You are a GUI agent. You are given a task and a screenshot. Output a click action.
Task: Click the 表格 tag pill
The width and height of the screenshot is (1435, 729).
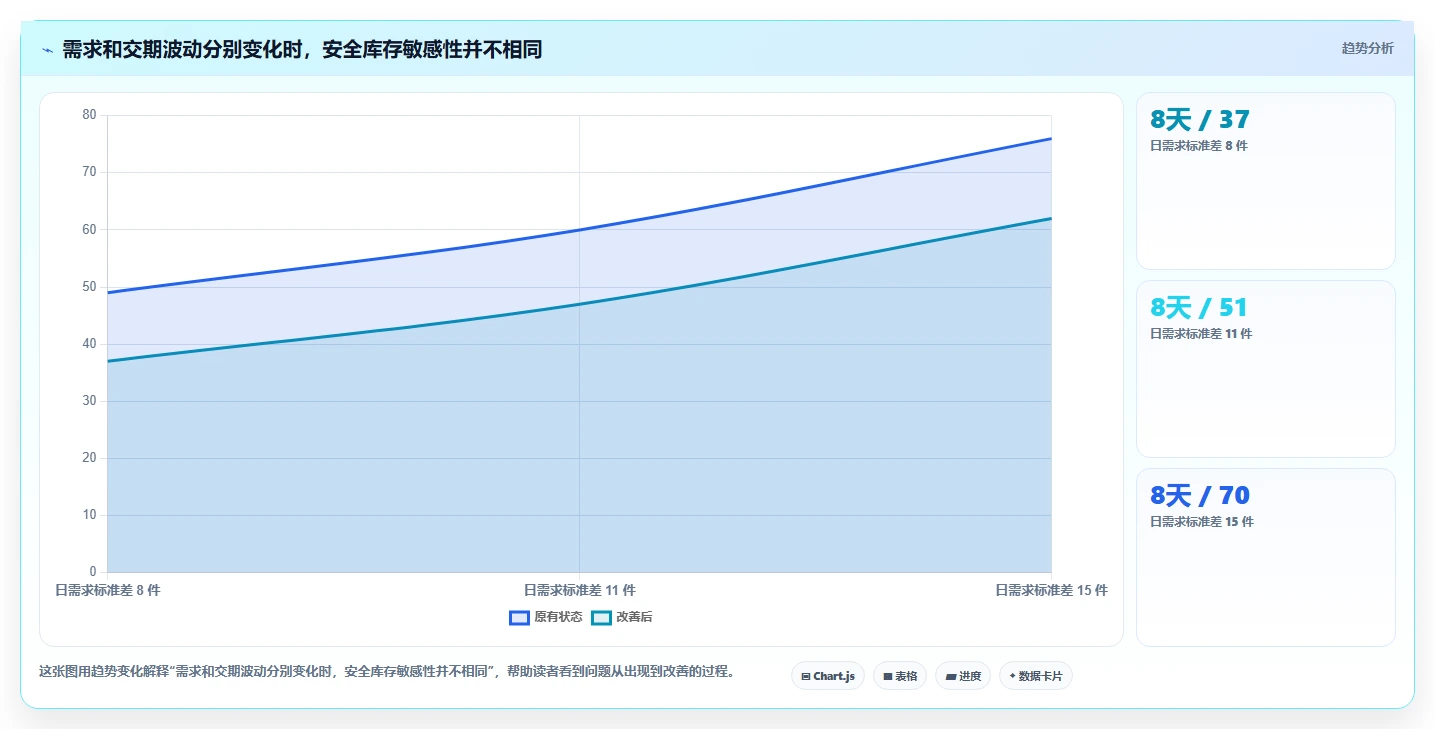point(900,676)
